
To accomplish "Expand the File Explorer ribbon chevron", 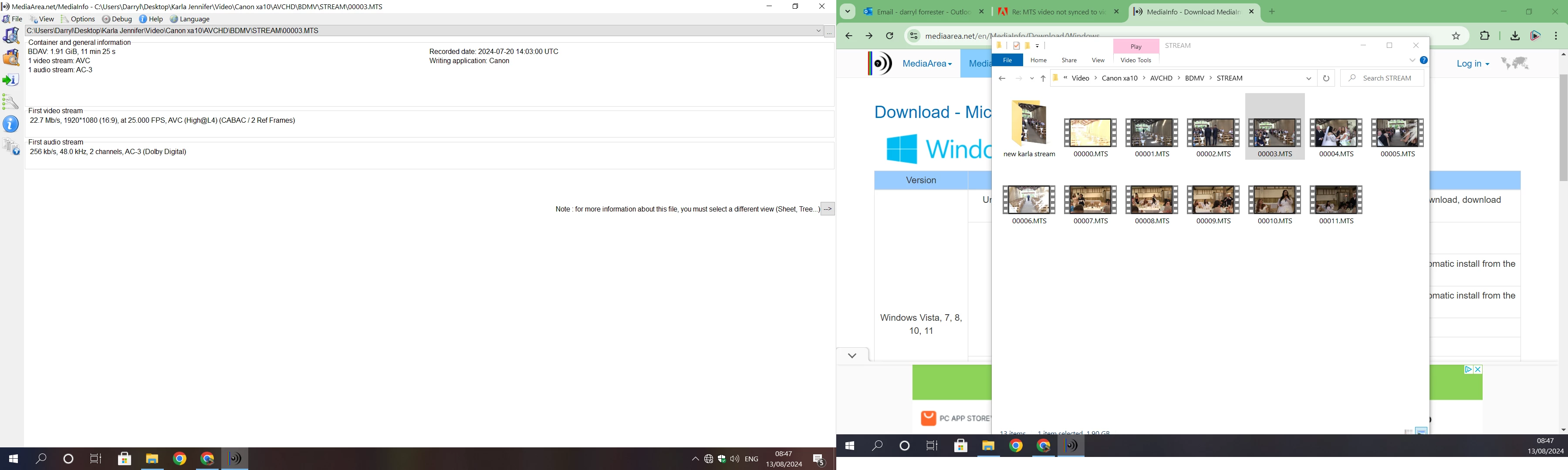I will 1412,60.
